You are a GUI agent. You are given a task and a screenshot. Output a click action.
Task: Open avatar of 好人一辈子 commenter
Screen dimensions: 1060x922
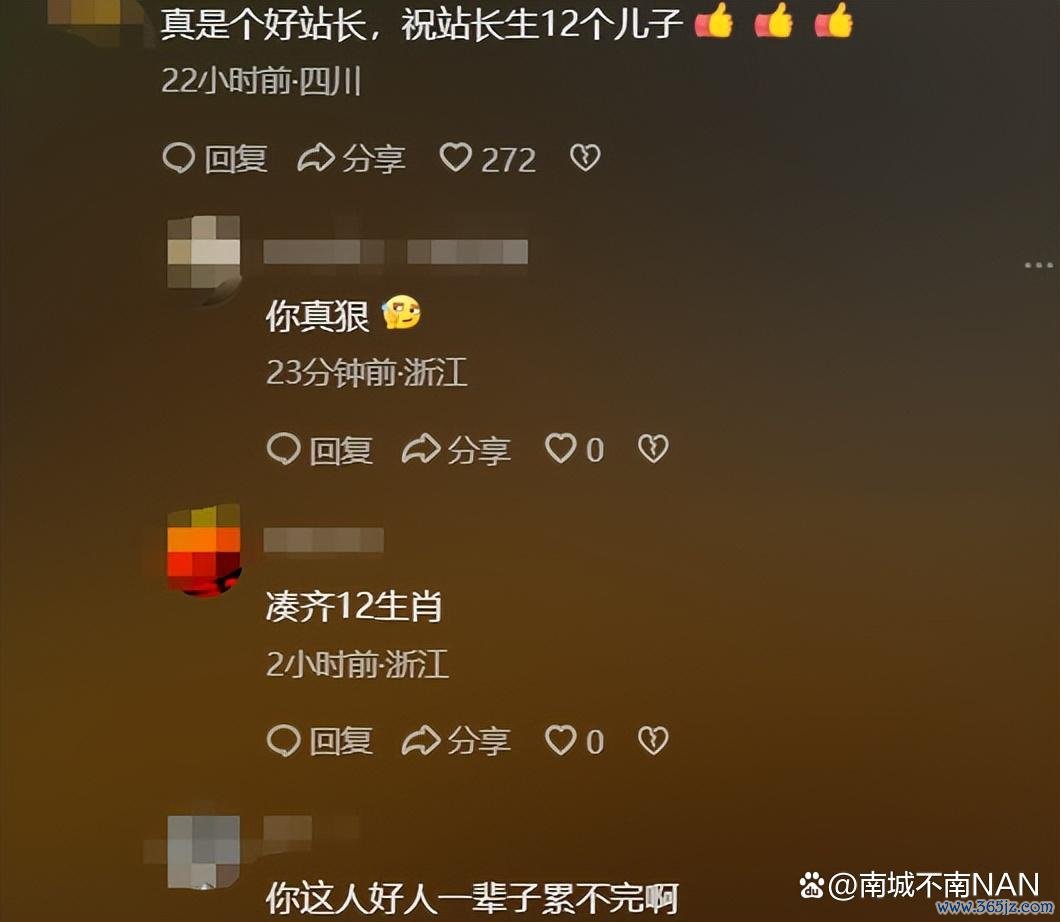[x=203, y=852]
